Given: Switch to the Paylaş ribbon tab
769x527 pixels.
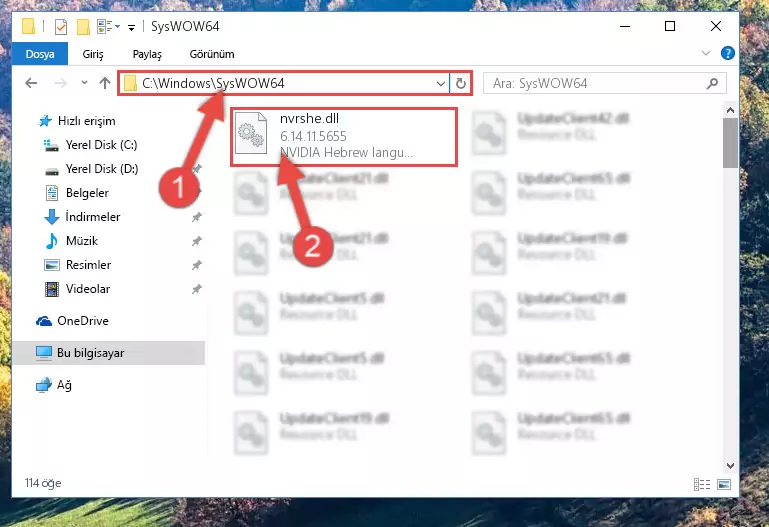Looking at the screenshot, I should pyautogui.click(x=147, y=54).
